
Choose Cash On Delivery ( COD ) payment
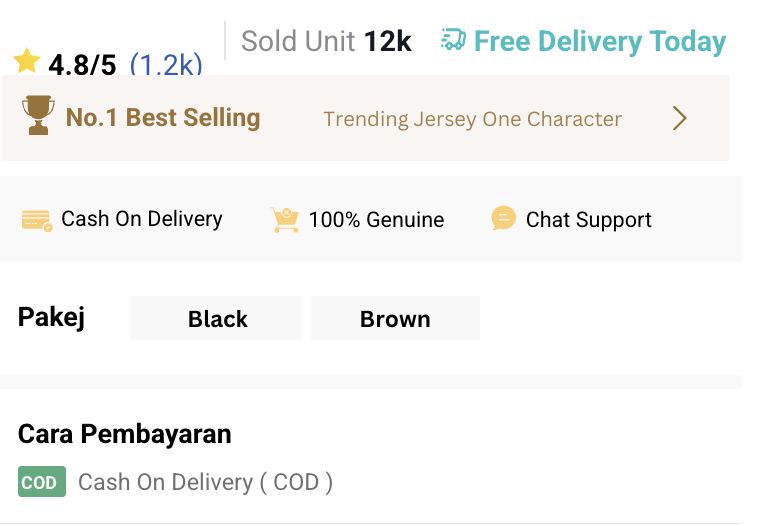click(205, 482)
